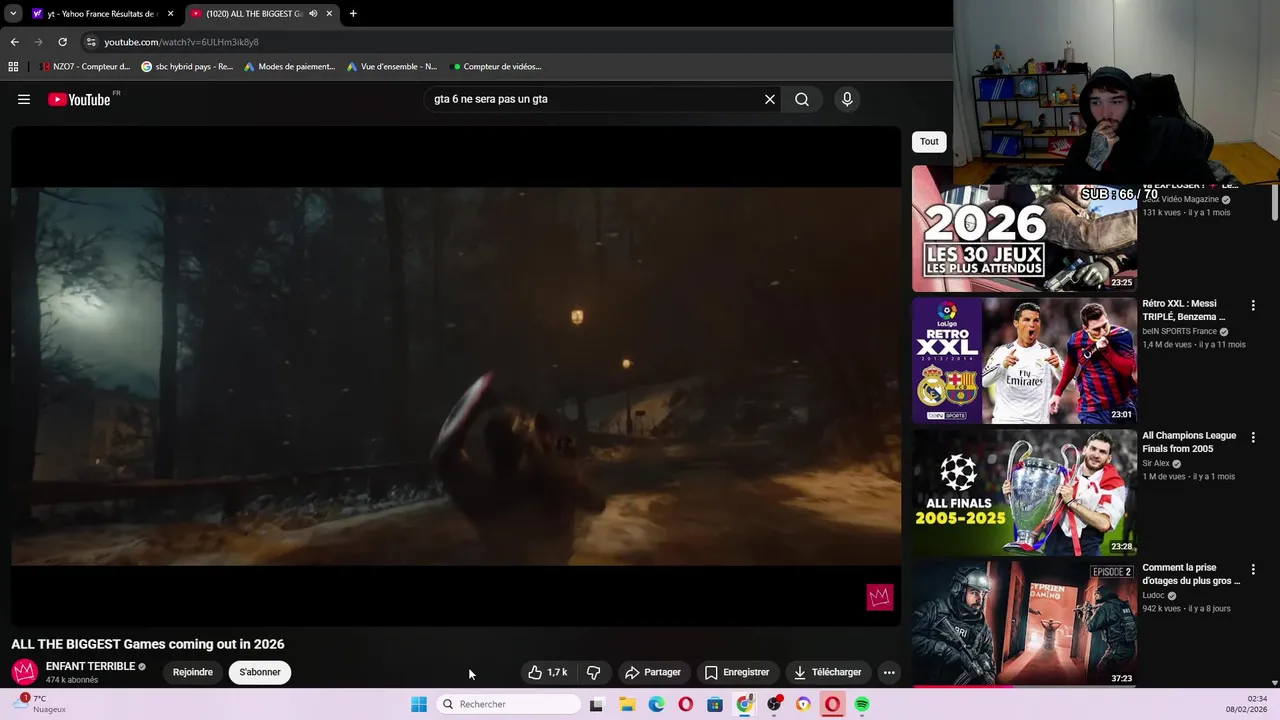Open the ENFANT TERRIBLE channel avatar
The image size is (1280, 720).
25,672
